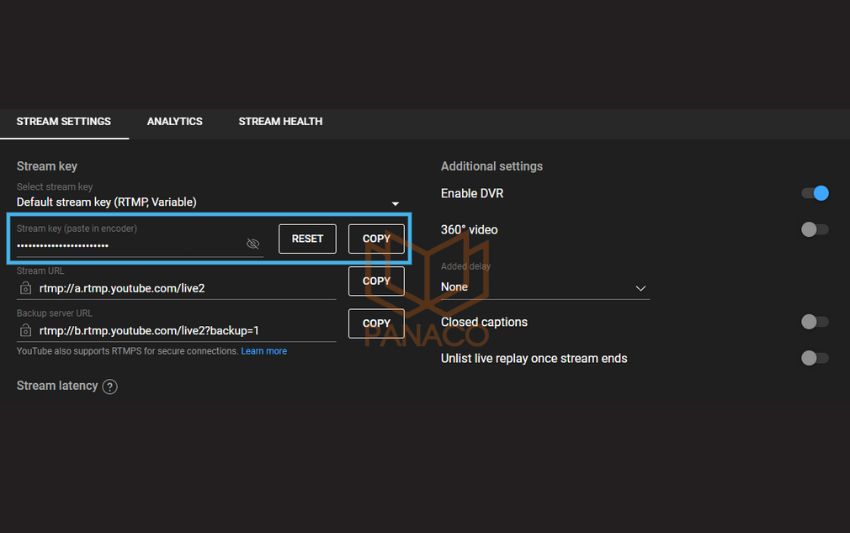Image resolution: width=850 pixels, height=533 pixels.
Task: Turn off Enable DVR switch
Action: 815,193
